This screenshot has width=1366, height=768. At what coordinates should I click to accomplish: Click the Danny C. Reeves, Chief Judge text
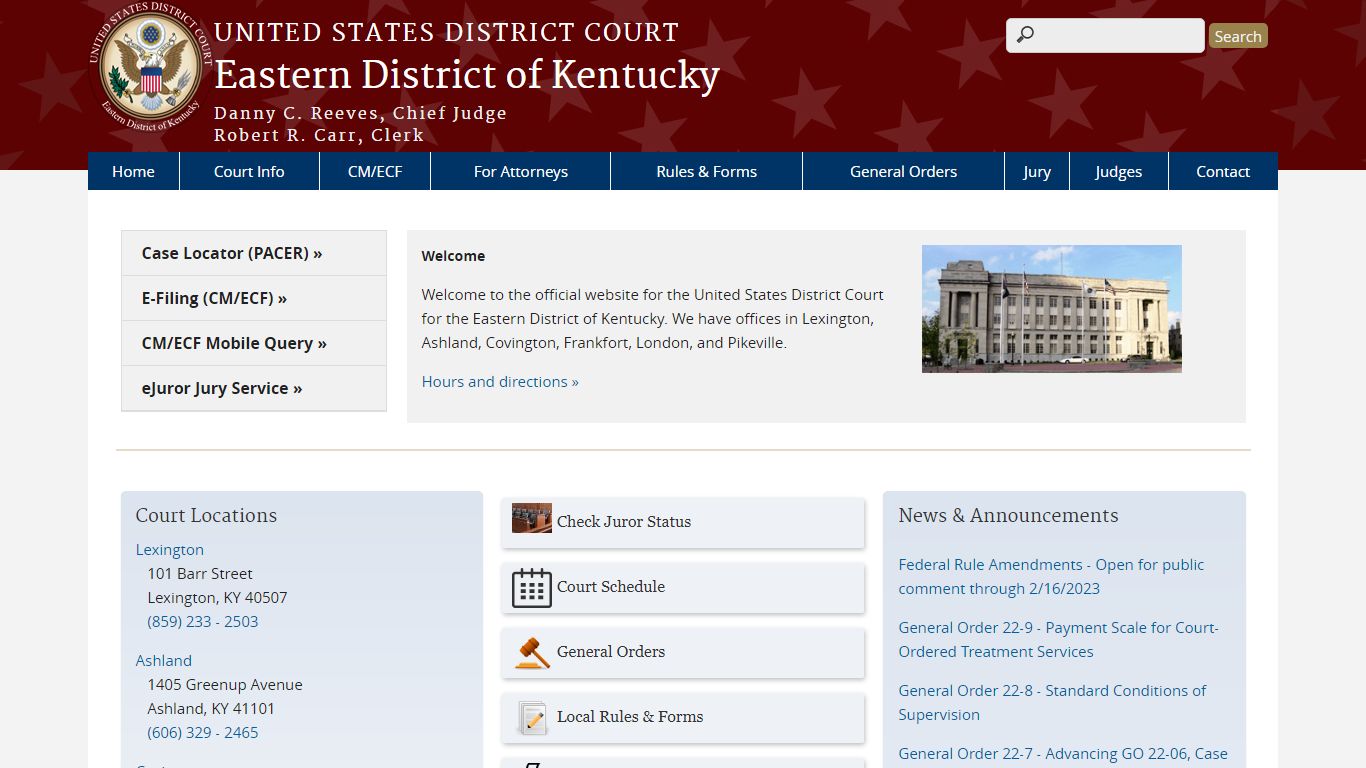(x=360, y=113)
